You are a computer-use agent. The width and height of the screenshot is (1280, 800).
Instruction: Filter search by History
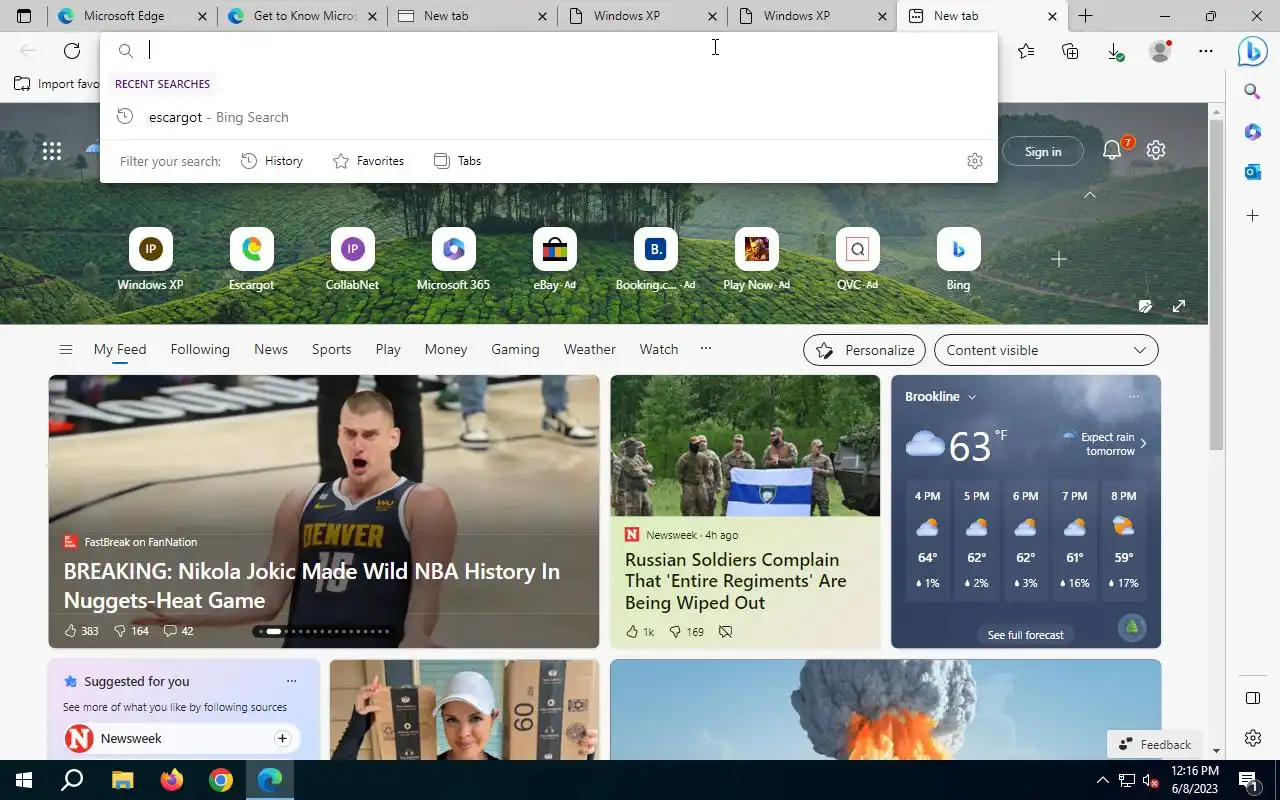point(272,161)
